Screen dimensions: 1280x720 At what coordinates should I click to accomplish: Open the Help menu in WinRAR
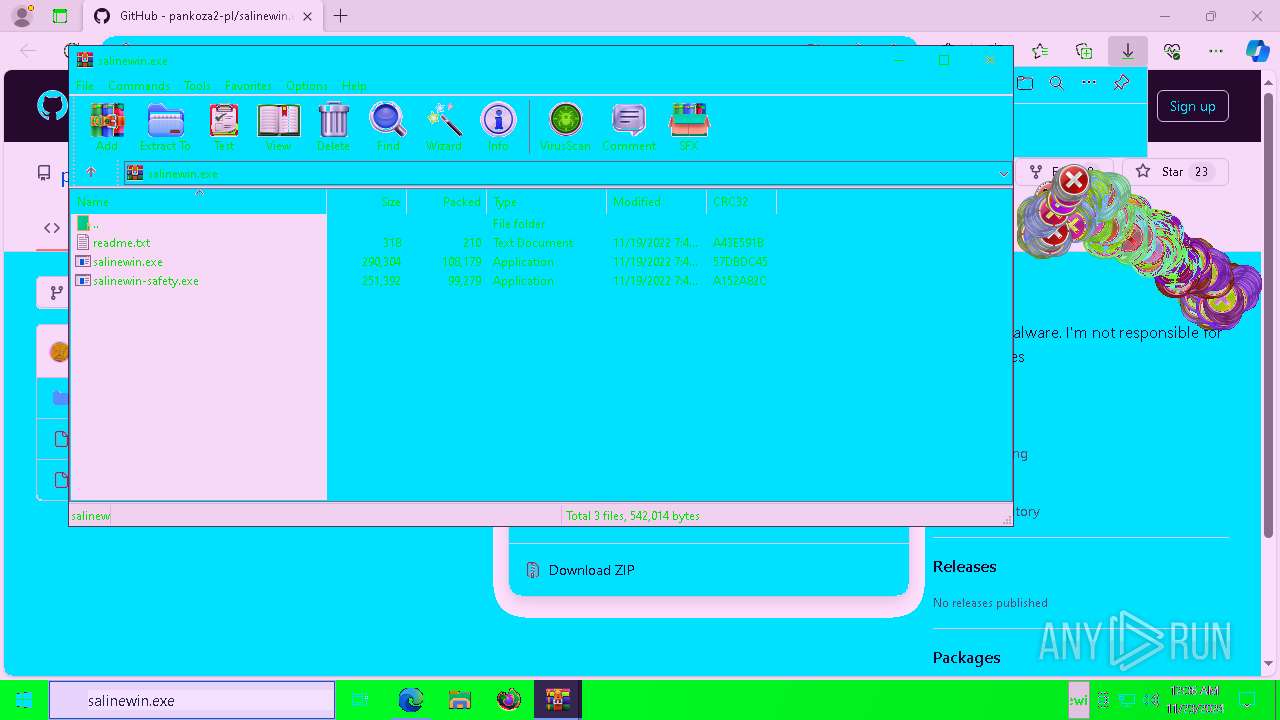pos(354,86)
